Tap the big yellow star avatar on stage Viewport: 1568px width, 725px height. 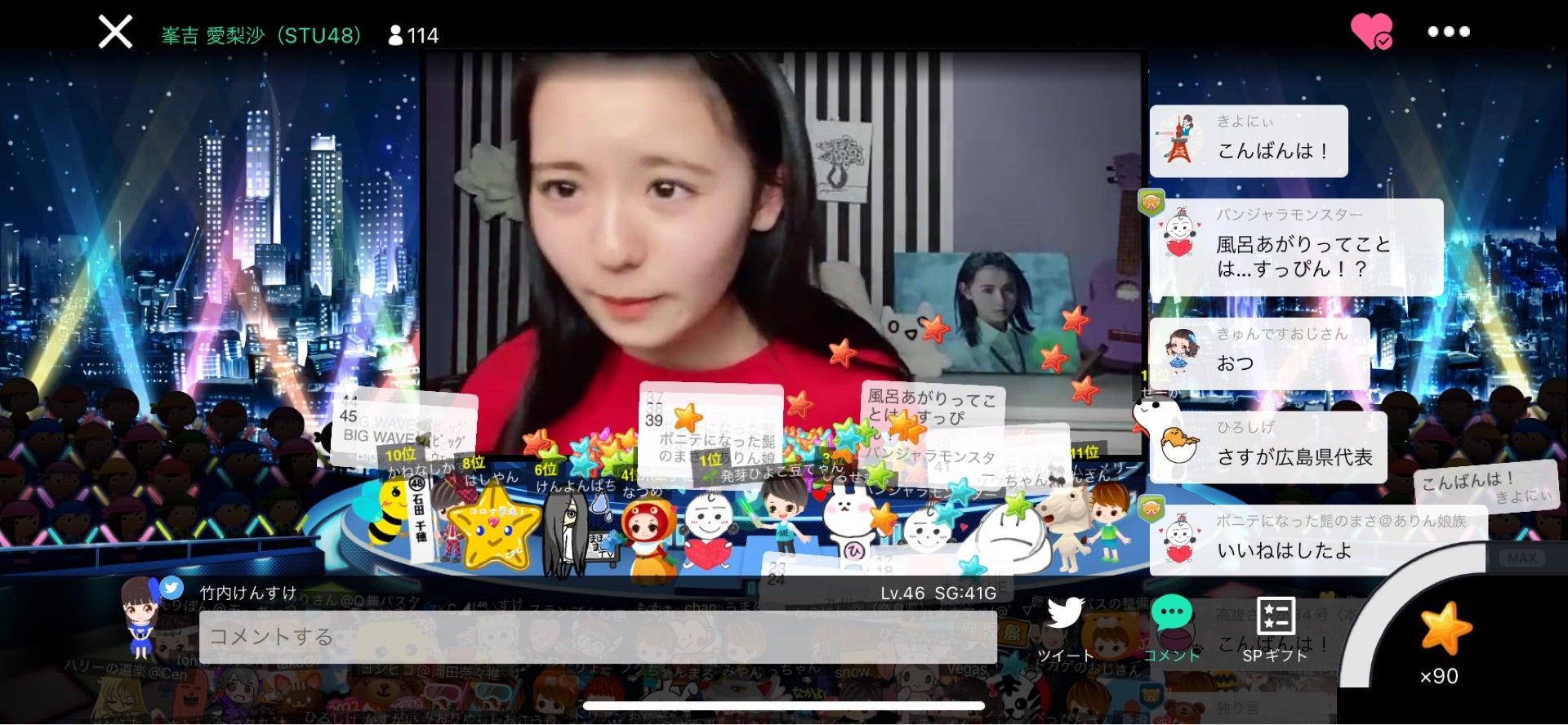(x=494, y=527)
